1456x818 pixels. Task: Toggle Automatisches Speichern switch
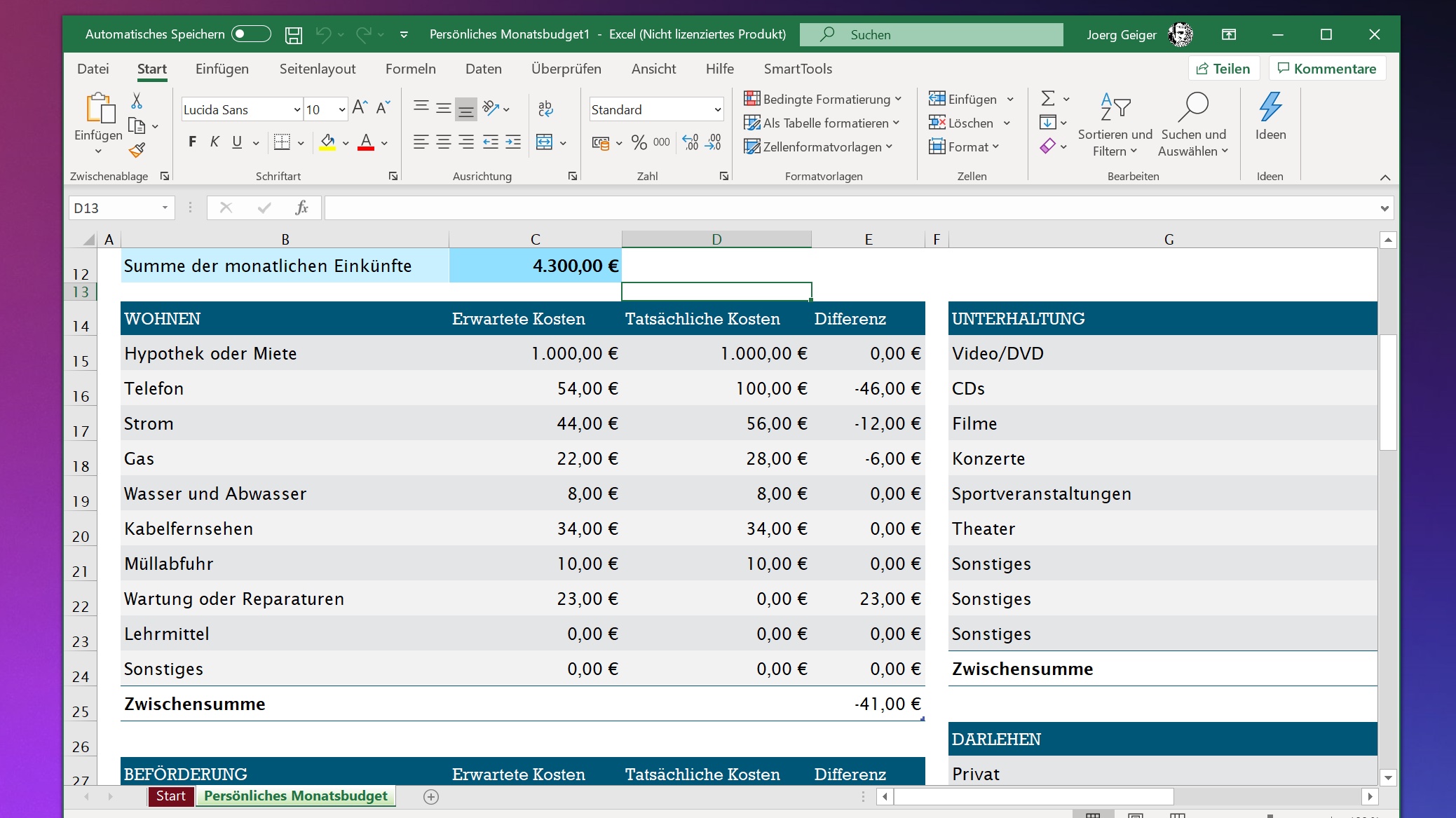pos(251,34)
